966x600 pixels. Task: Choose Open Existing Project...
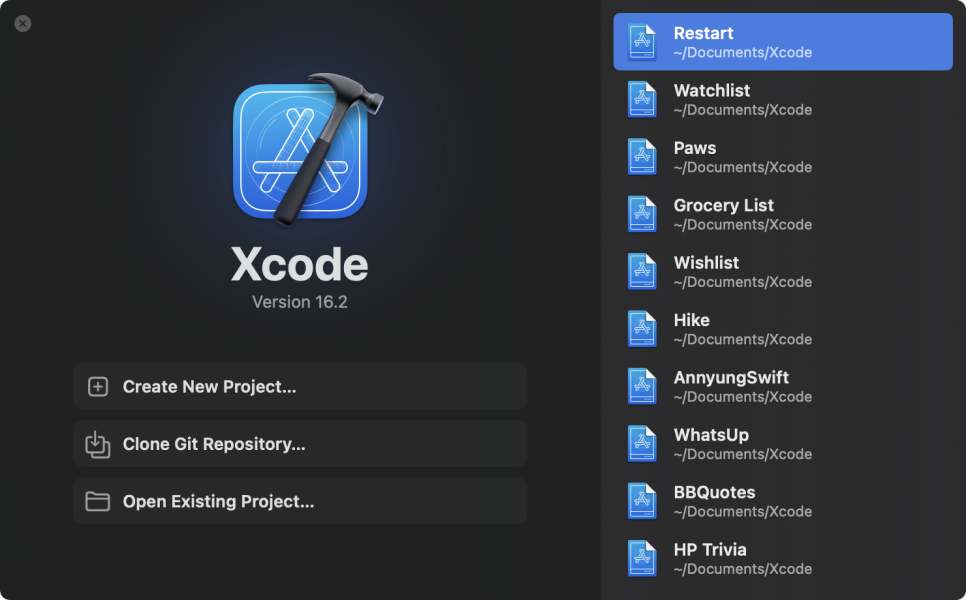pyautogui.click(x=300, y=501)
